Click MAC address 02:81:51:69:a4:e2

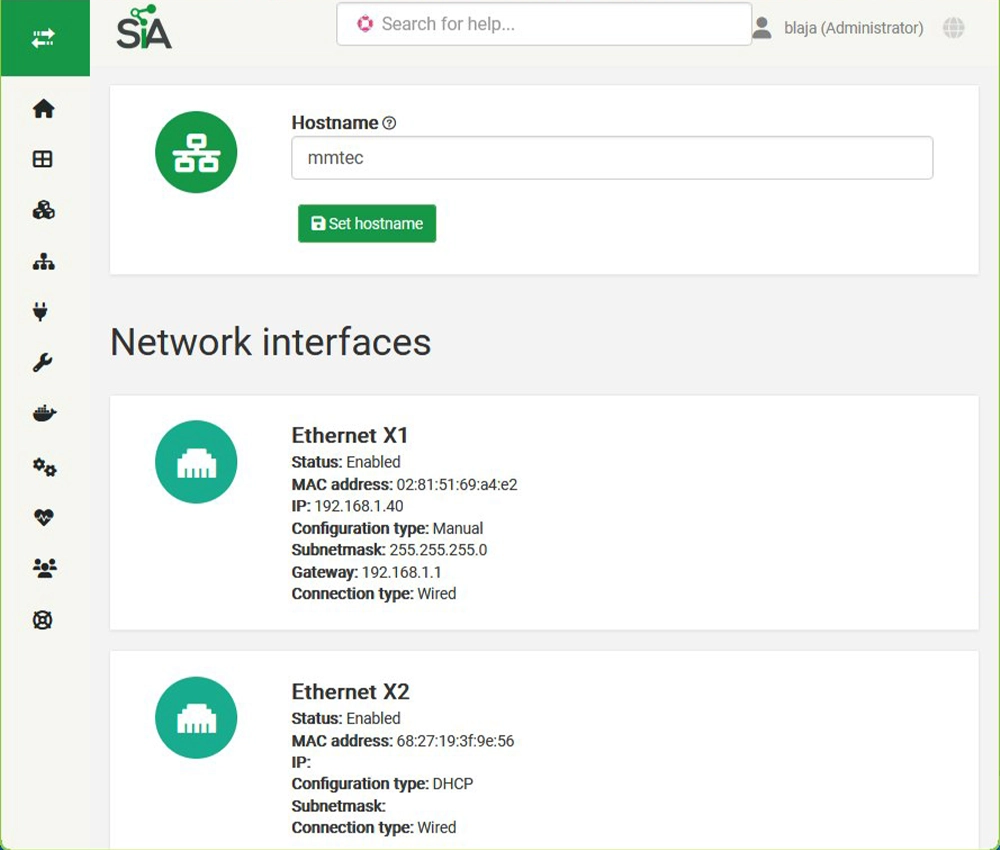pos(404,485)
